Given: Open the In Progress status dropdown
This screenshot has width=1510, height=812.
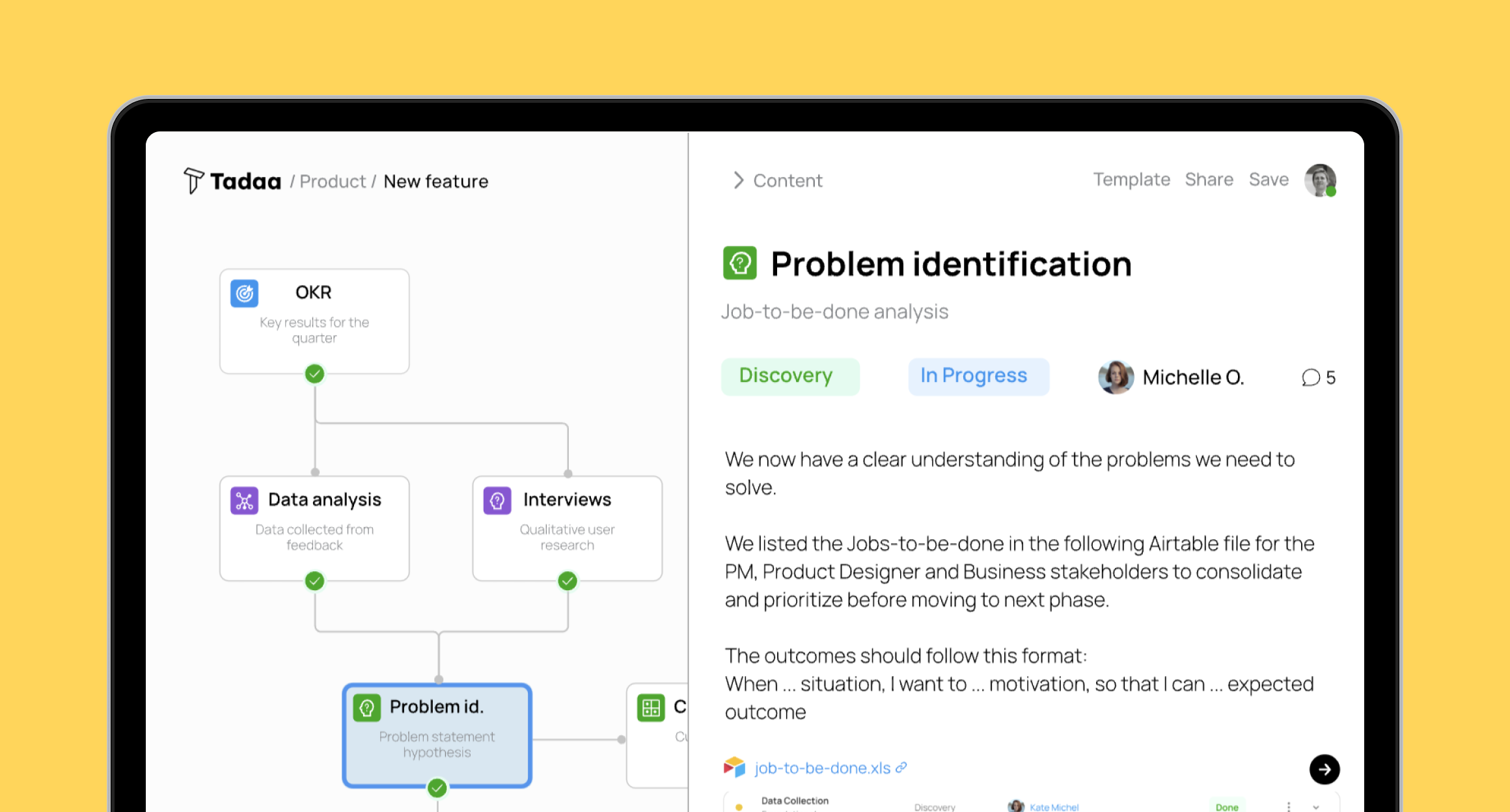Looking at the screenshot, I should (978, 376).
